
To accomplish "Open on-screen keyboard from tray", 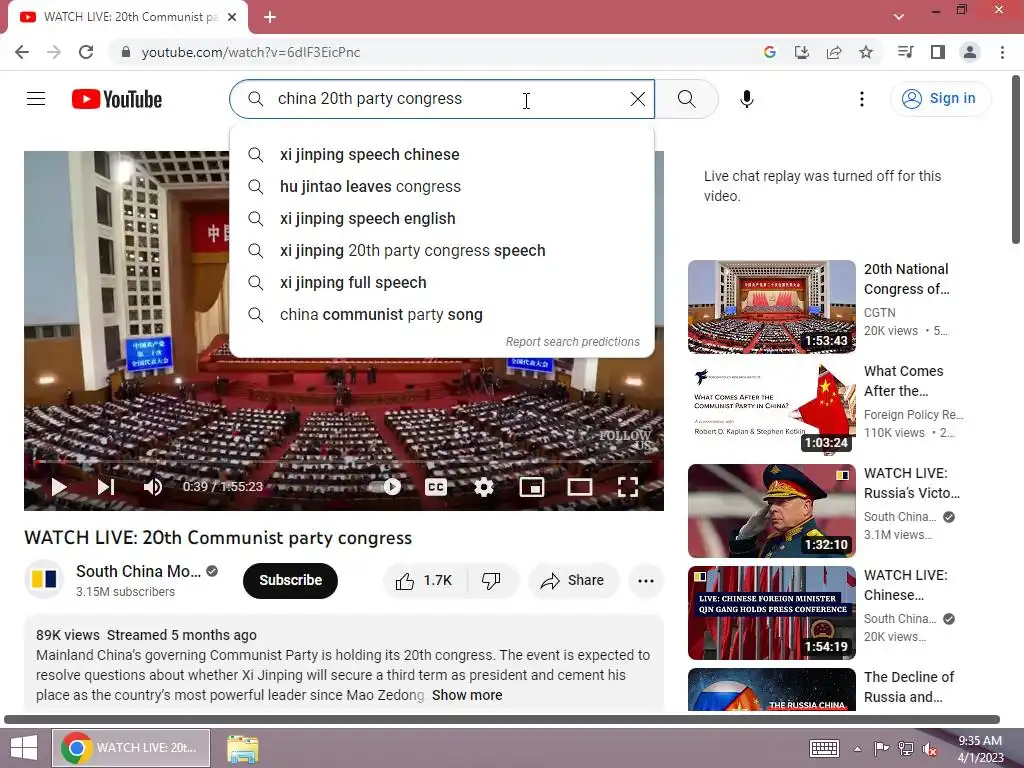I will pyautogui.click(x=824, y=748).
